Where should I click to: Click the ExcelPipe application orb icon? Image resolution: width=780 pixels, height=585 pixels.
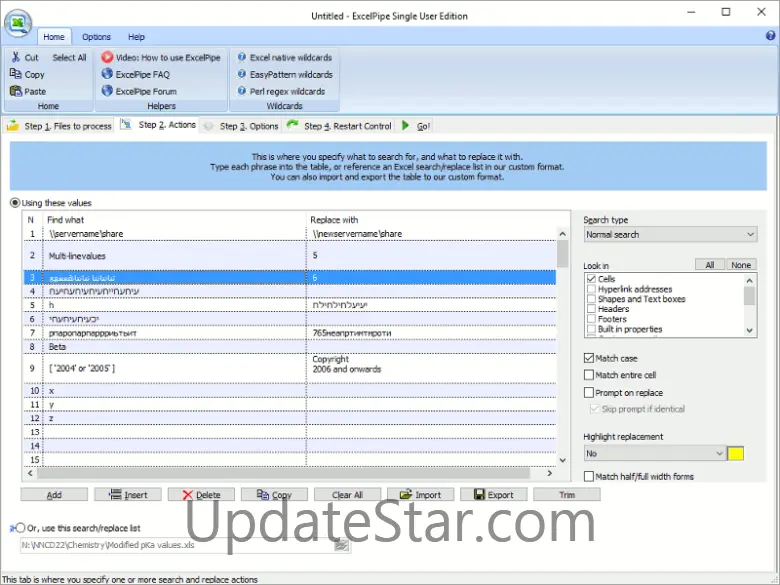[x=18, y=23]
